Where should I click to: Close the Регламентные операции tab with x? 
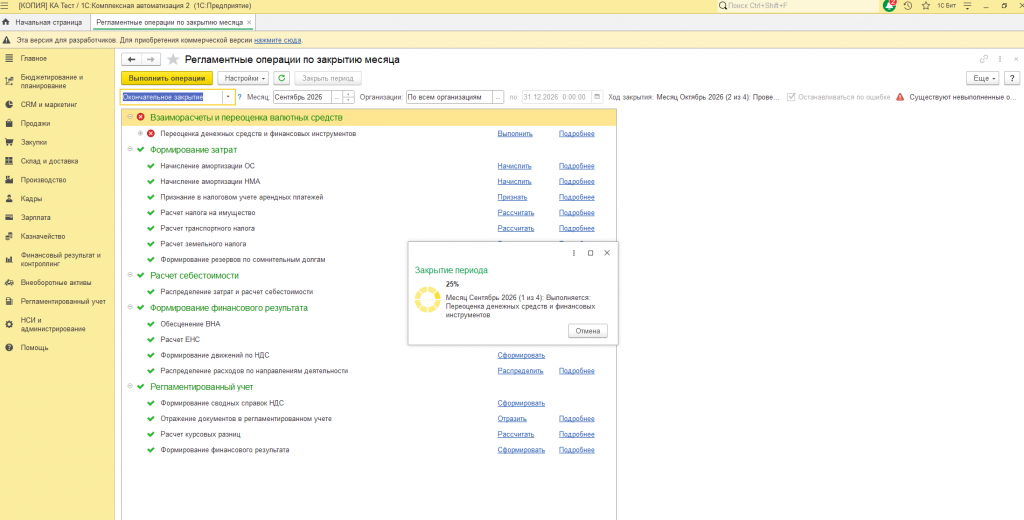(249, 22)
